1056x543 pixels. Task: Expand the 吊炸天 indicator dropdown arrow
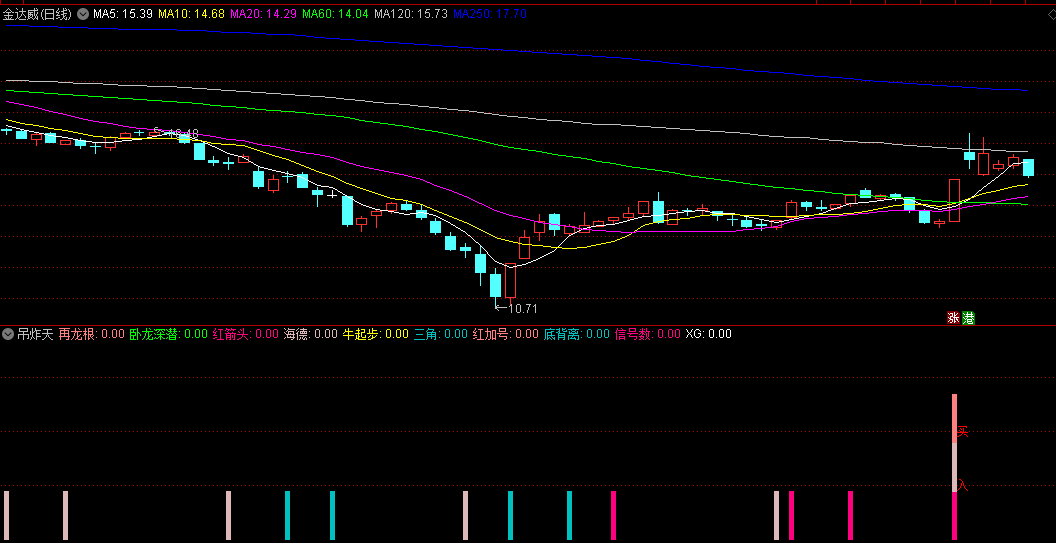pos(9,333)
